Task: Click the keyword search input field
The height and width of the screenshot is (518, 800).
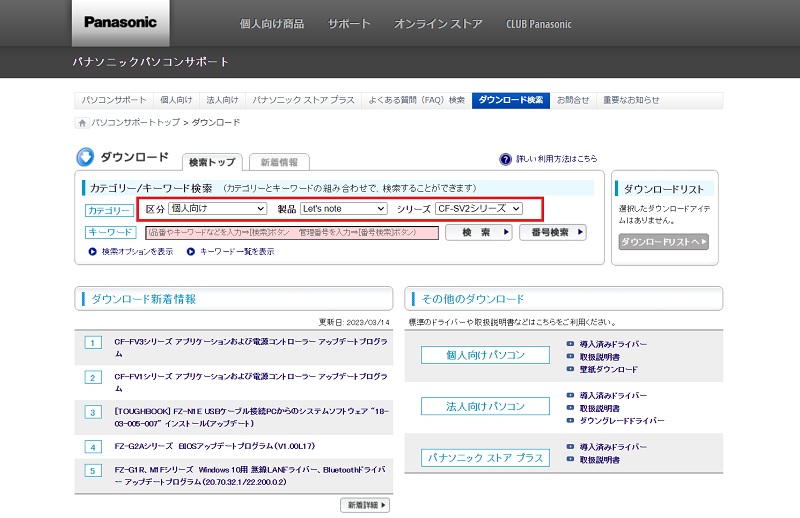Action: [x=292, y=233]
